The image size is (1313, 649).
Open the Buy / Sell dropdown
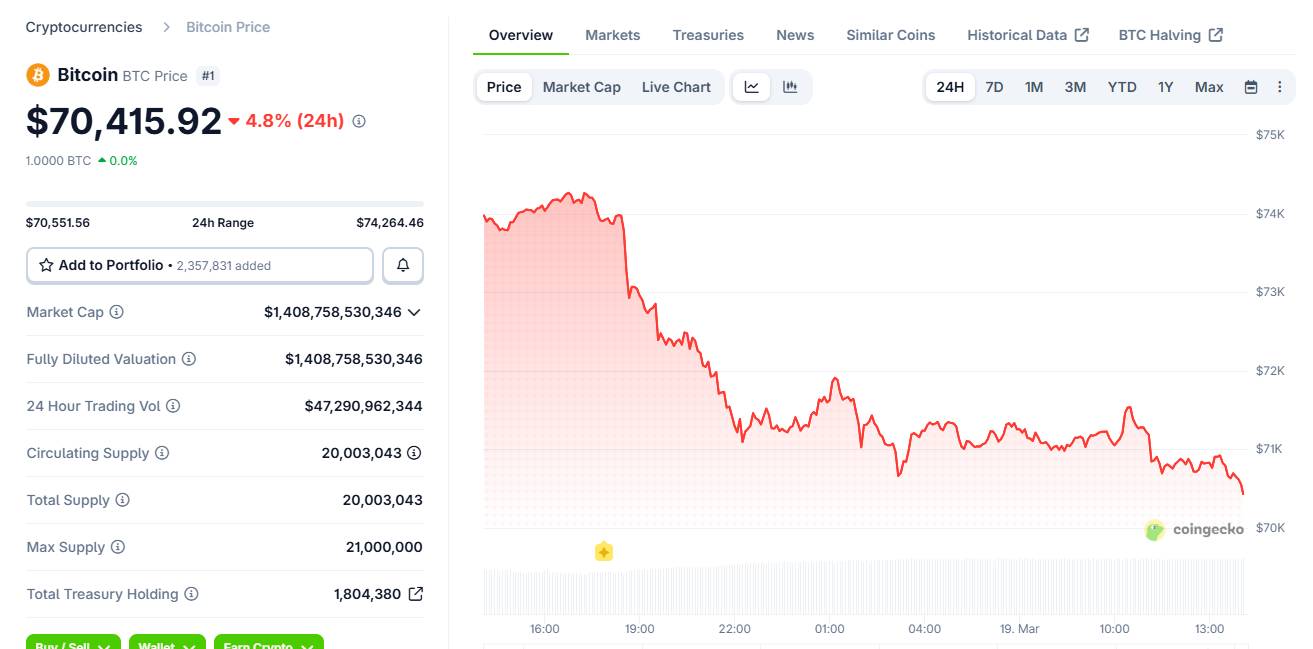point(73,642)
